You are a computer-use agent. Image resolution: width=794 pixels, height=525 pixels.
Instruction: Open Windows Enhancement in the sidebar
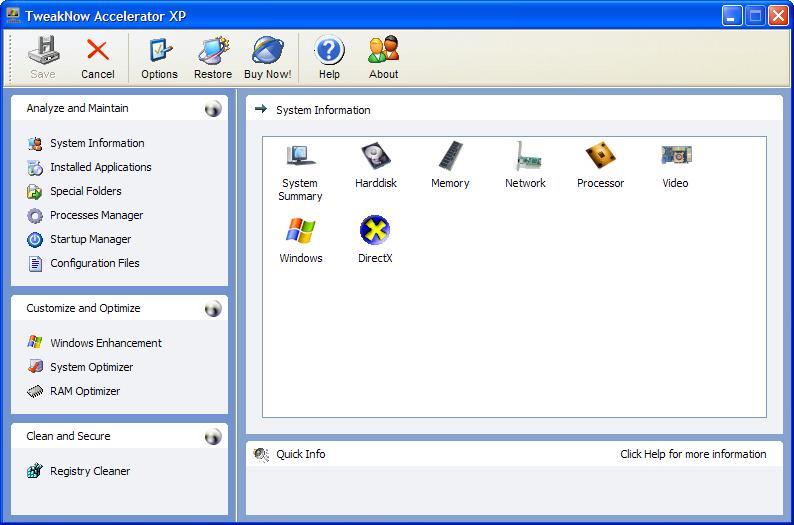[95, 343]
